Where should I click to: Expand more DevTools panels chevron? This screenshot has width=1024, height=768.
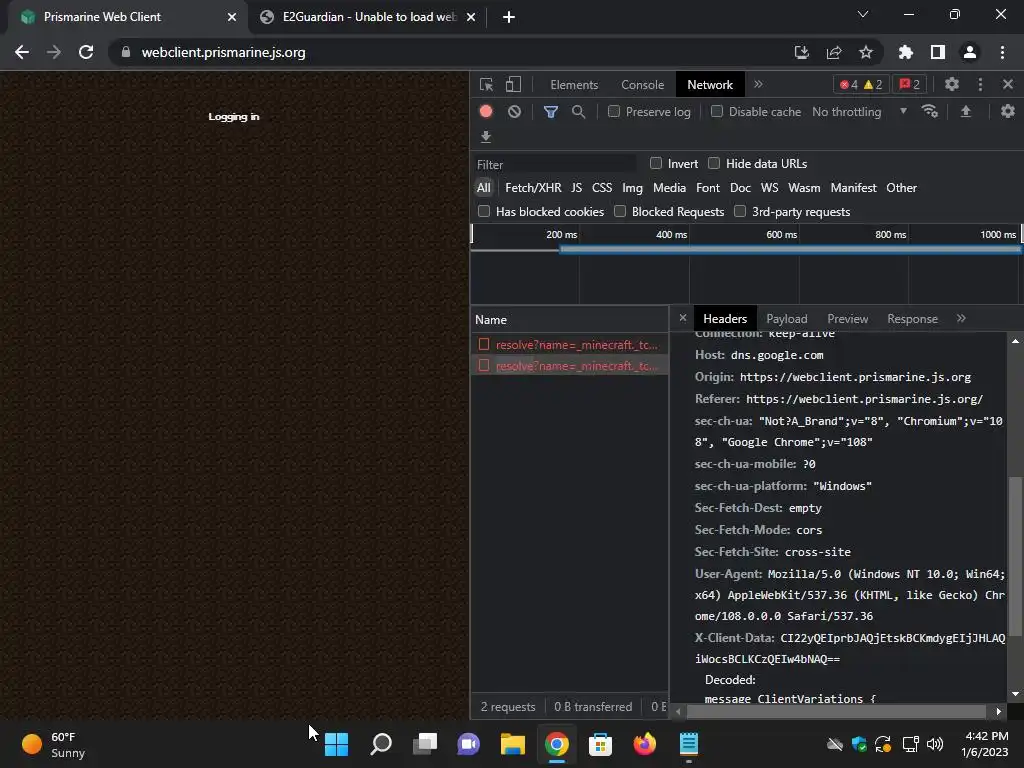pos(758,84)
